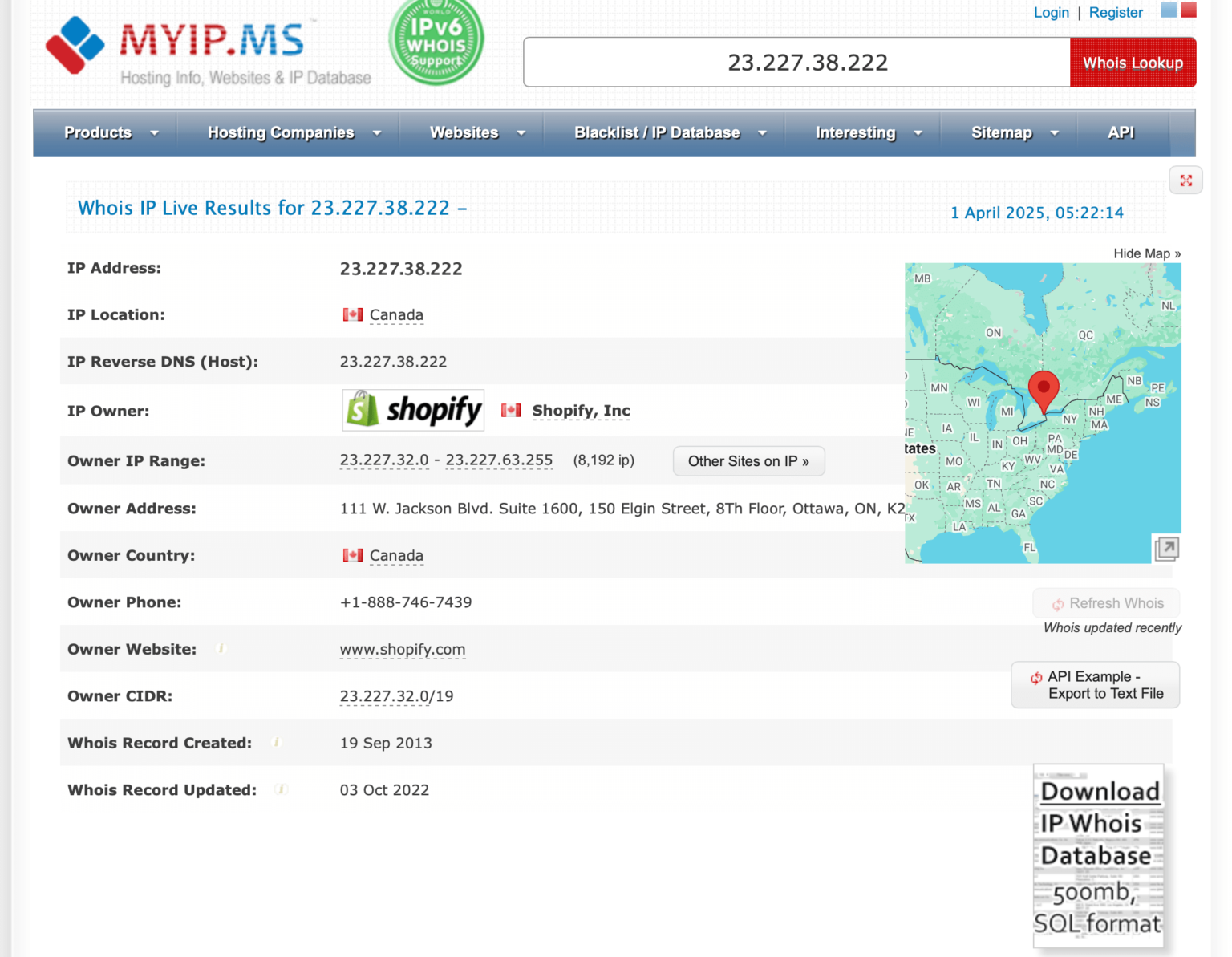Click the info icon beside Whois Record Updated
The width and height of the screenshot is (1232, 957).
click(x=282, y=789)
